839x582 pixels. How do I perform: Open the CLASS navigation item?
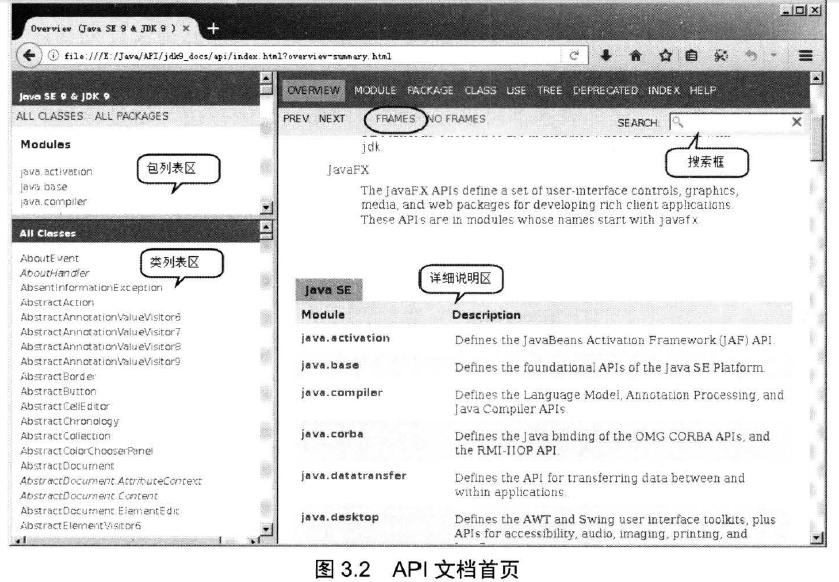(480, 90)
